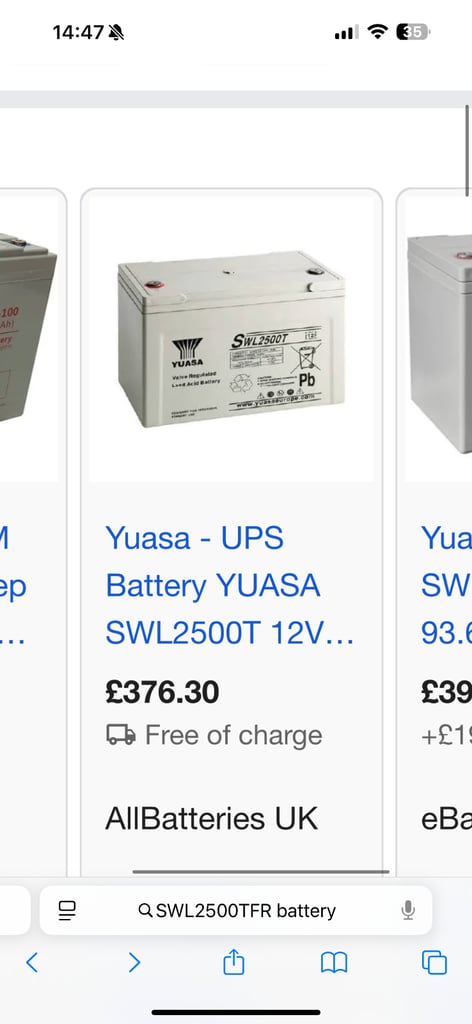Viewport: 472px width, 1024px height.
Task: Select the AllBatteries UK seller name
Action: [212, 818]
